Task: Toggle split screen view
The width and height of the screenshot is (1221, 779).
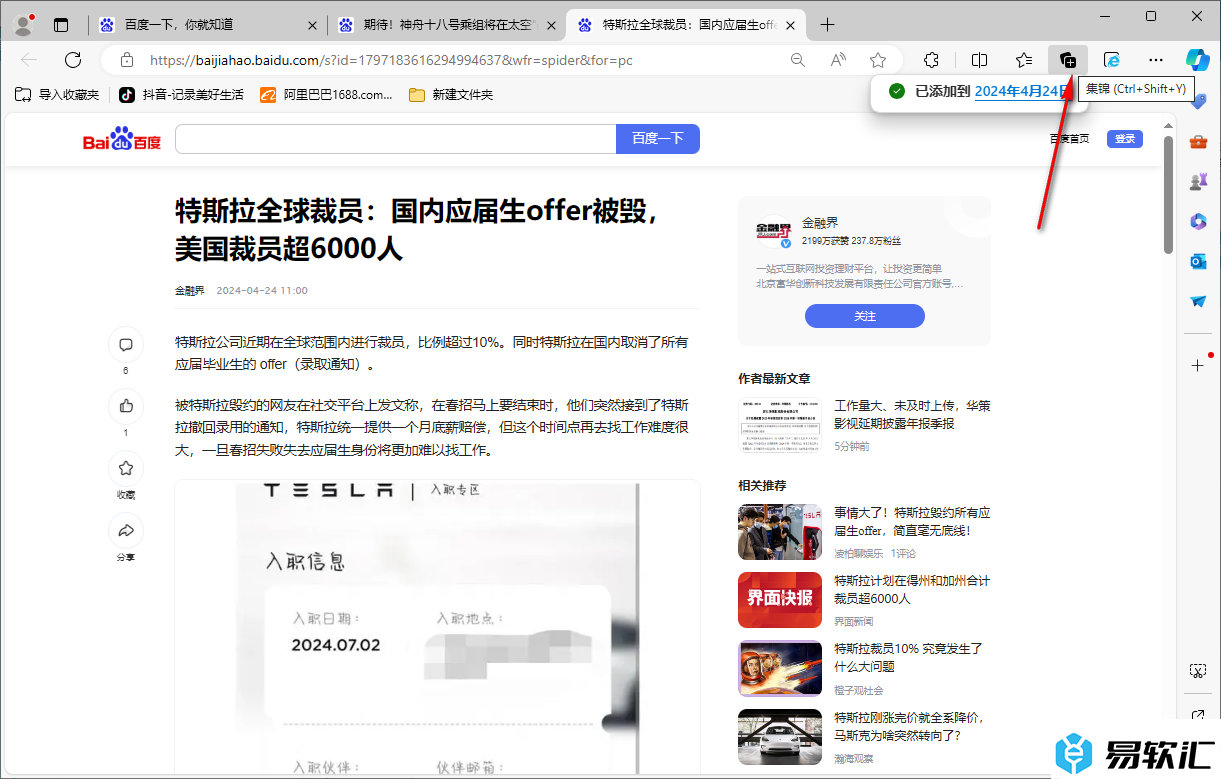Action: (980, 60)
